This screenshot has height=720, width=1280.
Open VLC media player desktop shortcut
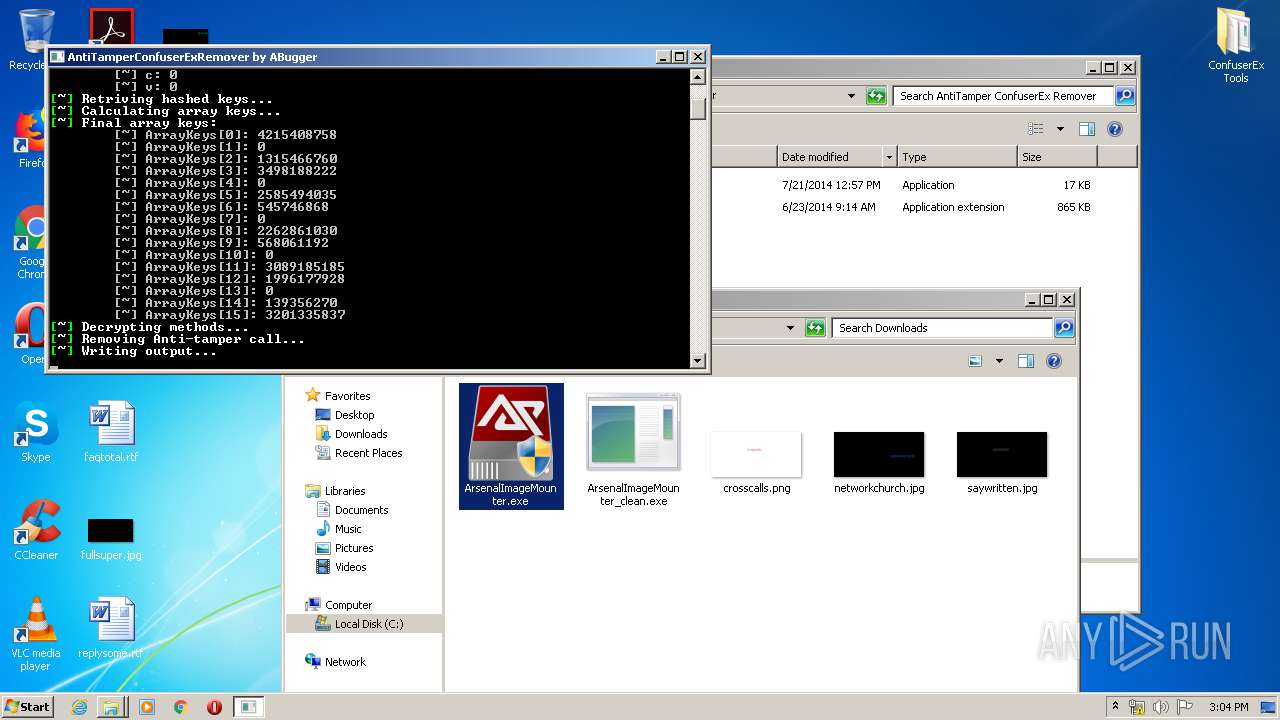click(36, 634)
